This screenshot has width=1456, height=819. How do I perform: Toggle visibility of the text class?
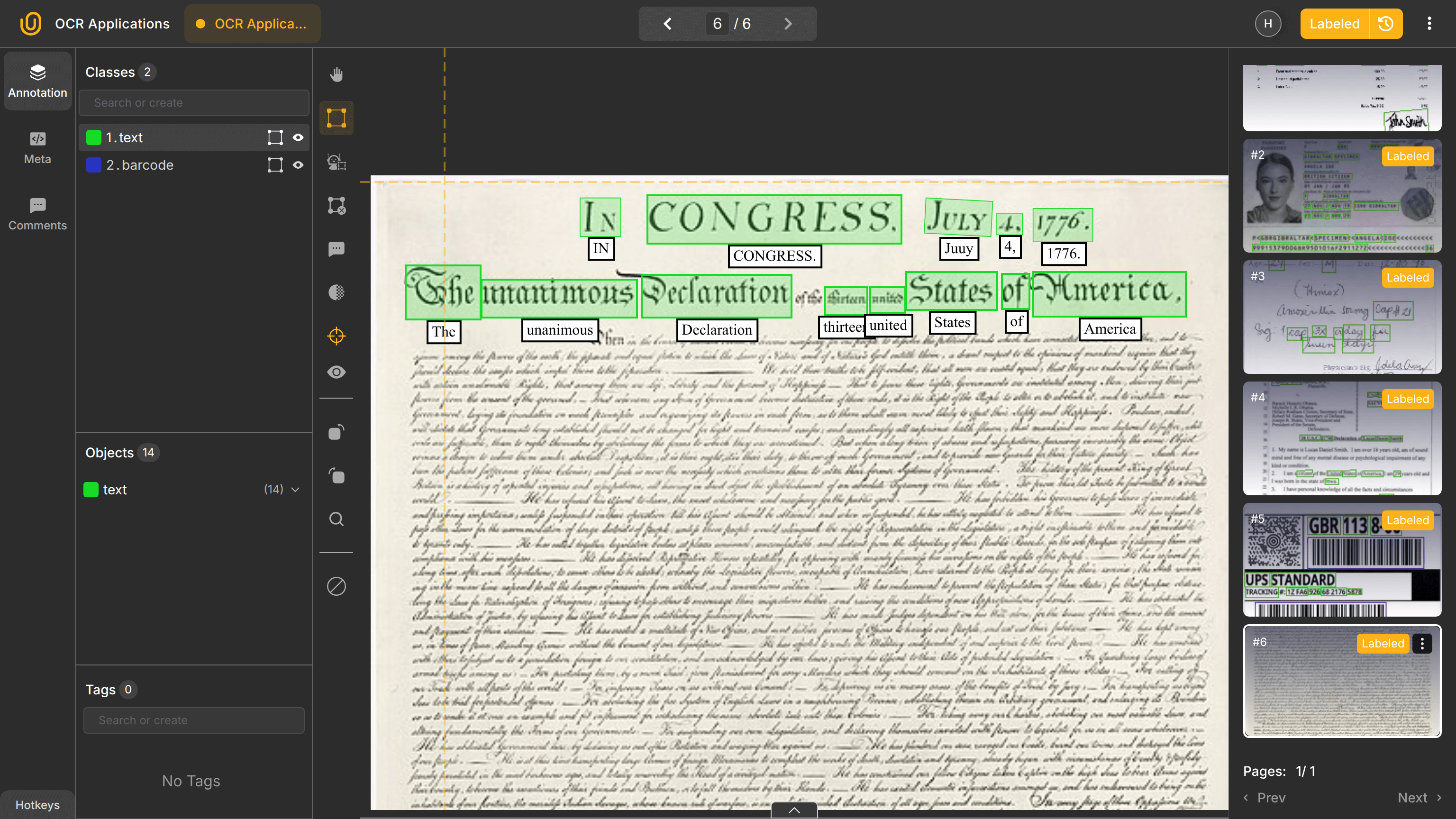pos(298,137)
